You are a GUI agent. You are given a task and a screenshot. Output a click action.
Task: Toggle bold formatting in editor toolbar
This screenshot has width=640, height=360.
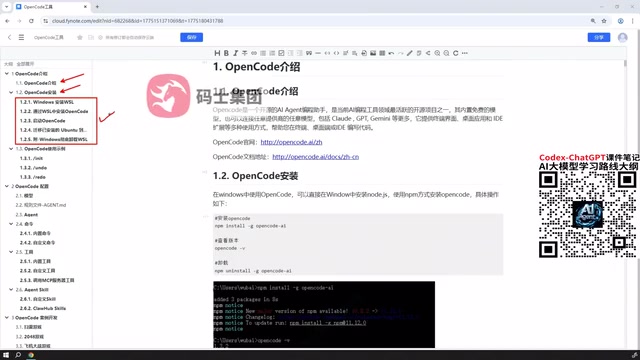[x=226, y=53]
